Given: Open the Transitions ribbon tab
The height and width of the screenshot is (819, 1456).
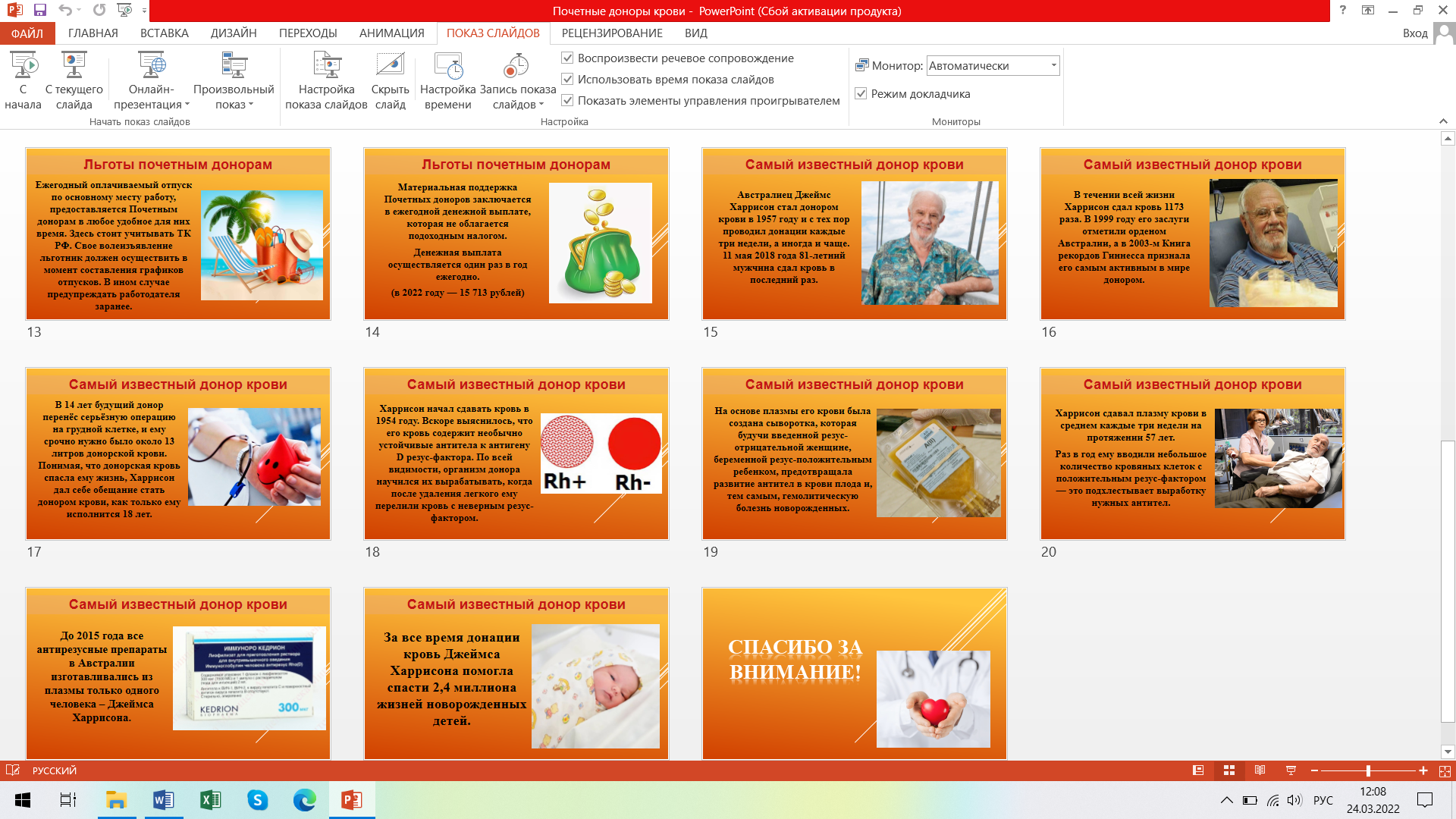Looking at the screenshot, I should coord(308,33).
